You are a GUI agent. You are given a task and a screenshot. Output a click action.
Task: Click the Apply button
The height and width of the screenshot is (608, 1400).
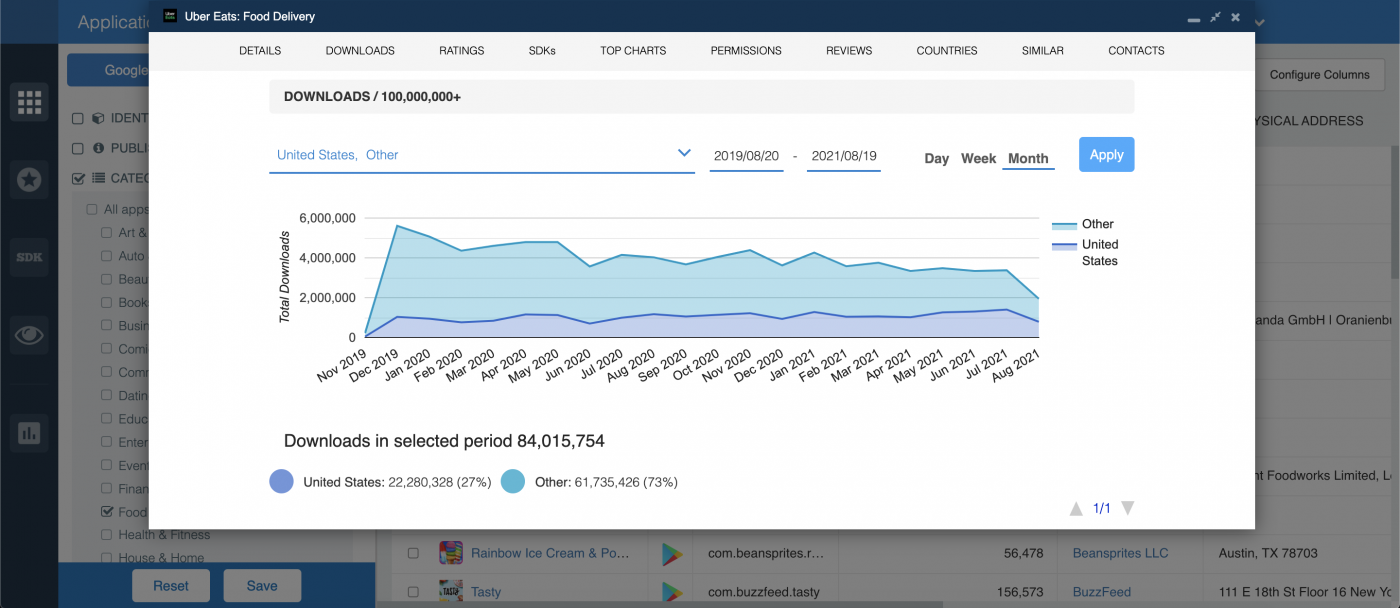tap(1106, 154)
